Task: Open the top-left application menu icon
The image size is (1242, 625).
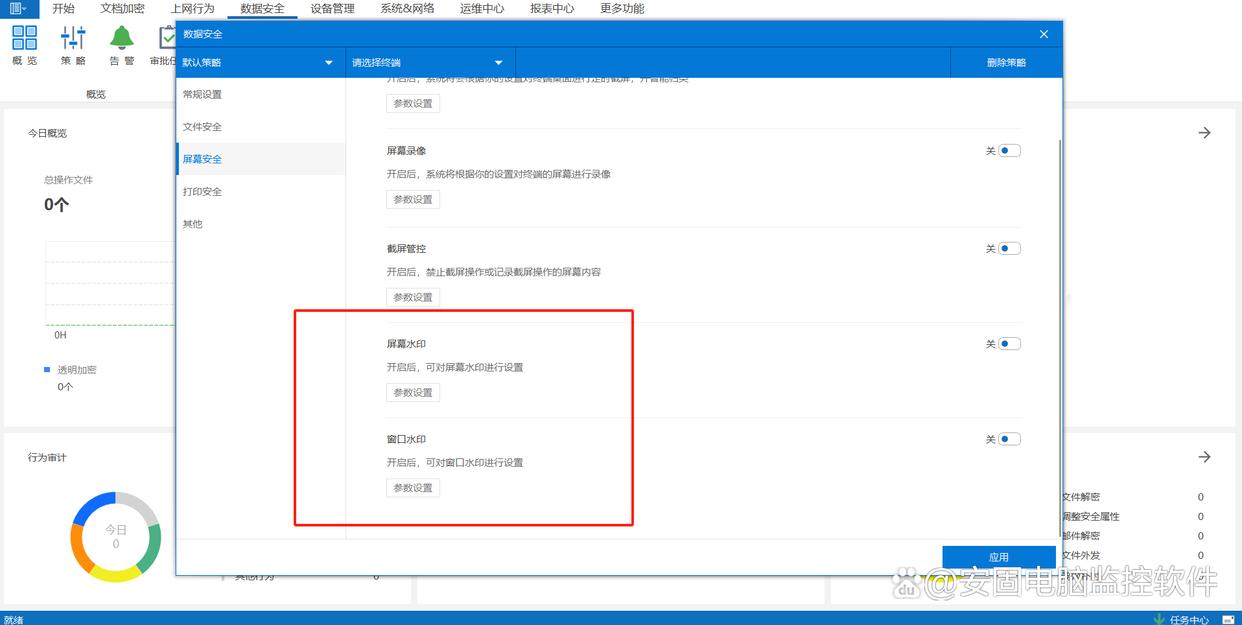Action: click(x=18, y=8)
